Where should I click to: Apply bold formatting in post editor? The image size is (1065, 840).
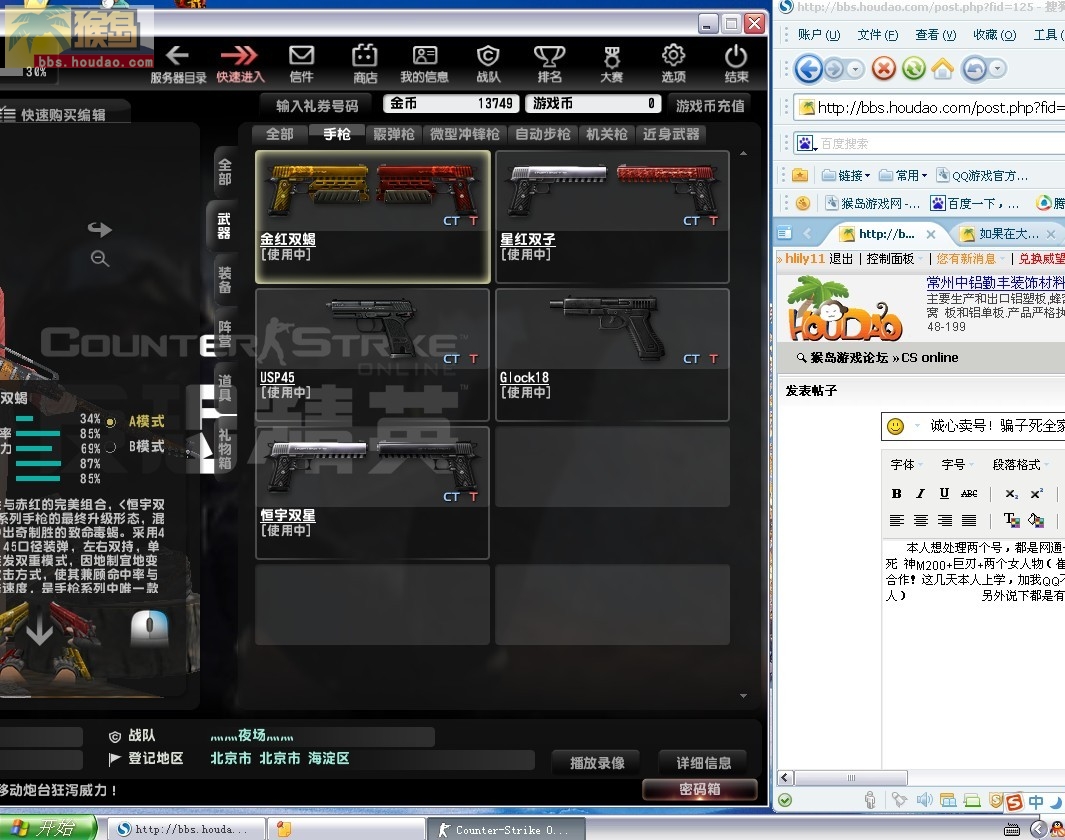[897, 494]
